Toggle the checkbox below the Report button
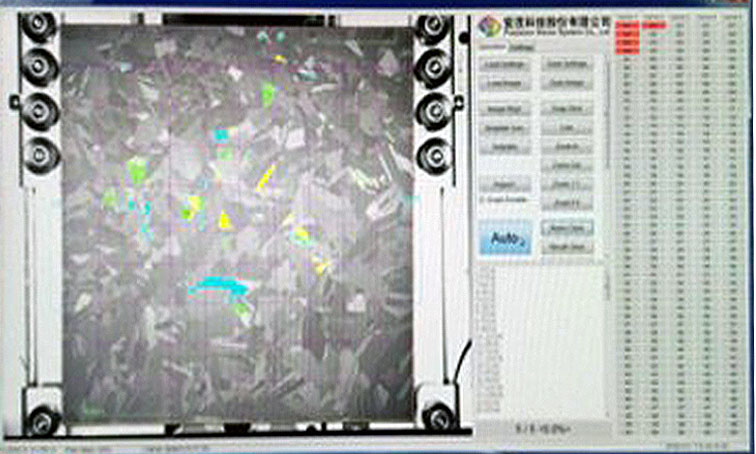 (481, 201)
